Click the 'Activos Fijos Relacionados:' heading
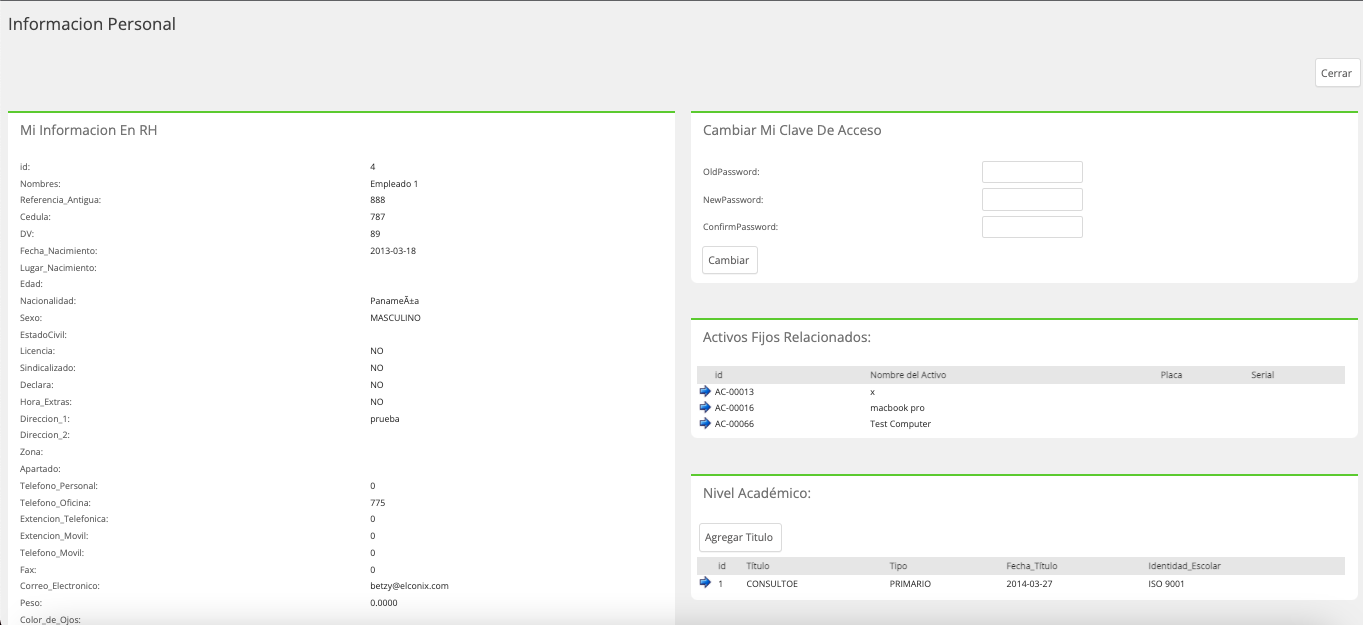The image size is (1363, 625). click(x=787, y=337)
